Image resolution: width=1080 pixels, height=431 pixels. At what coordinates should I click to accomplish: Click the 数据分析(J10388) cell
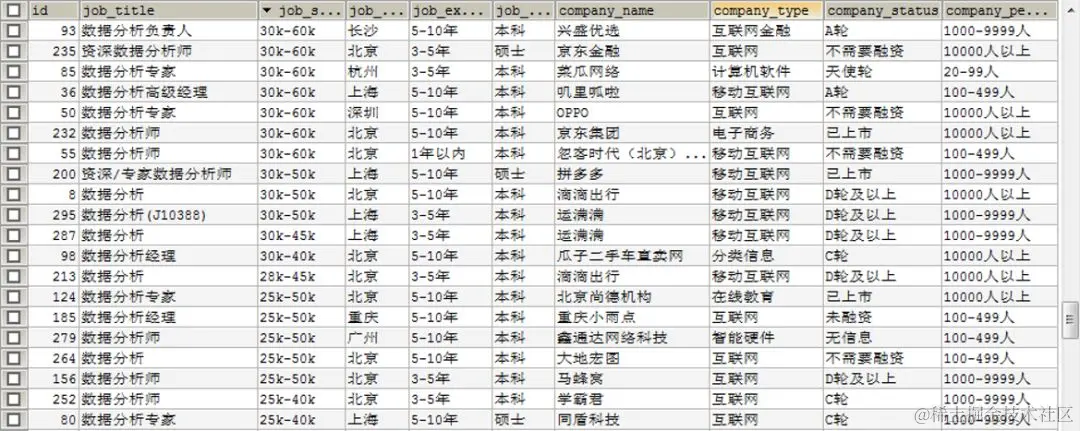169,215
